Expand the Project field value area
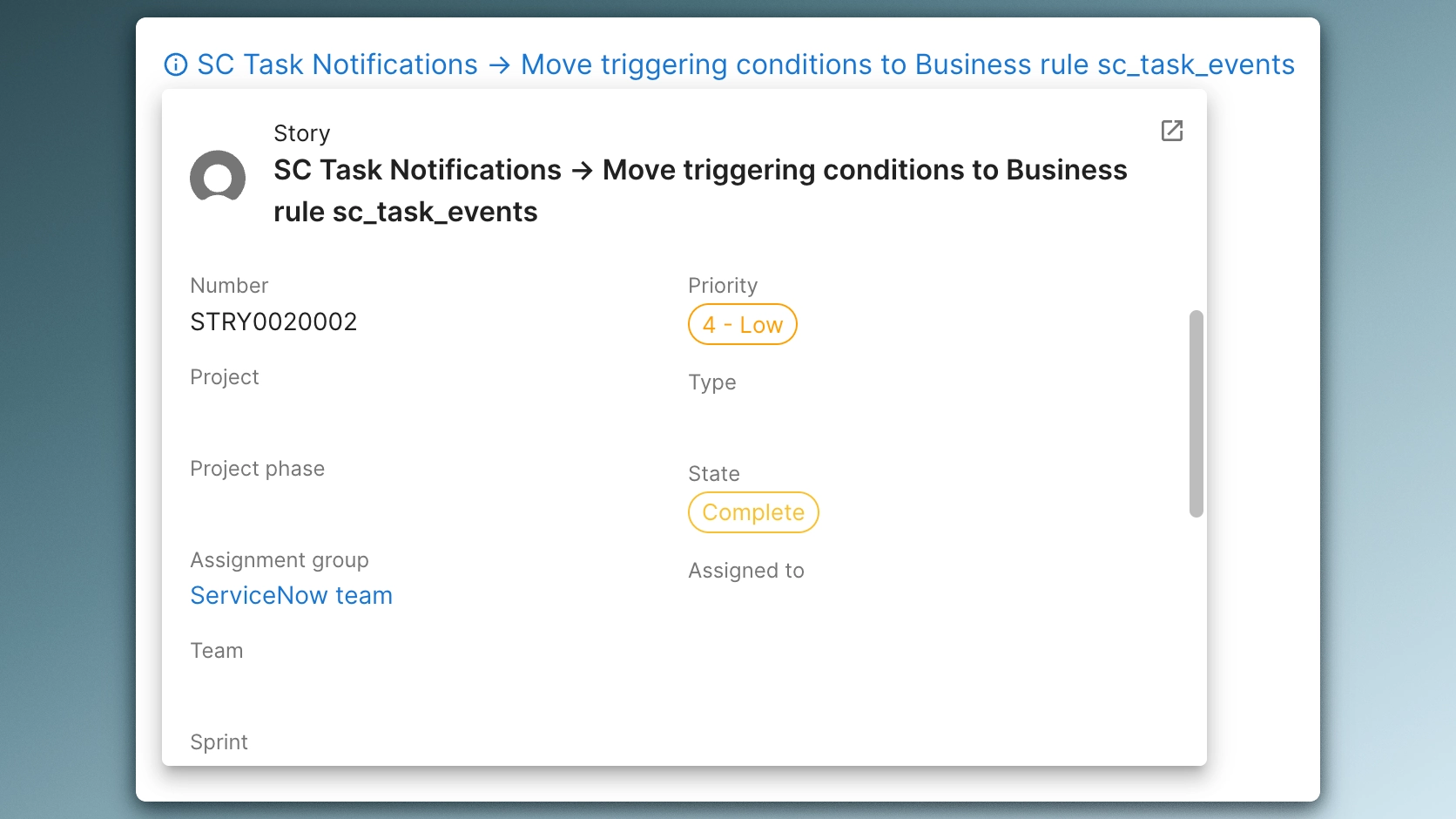Screen dimensions: 1456x819 [348, 409]
